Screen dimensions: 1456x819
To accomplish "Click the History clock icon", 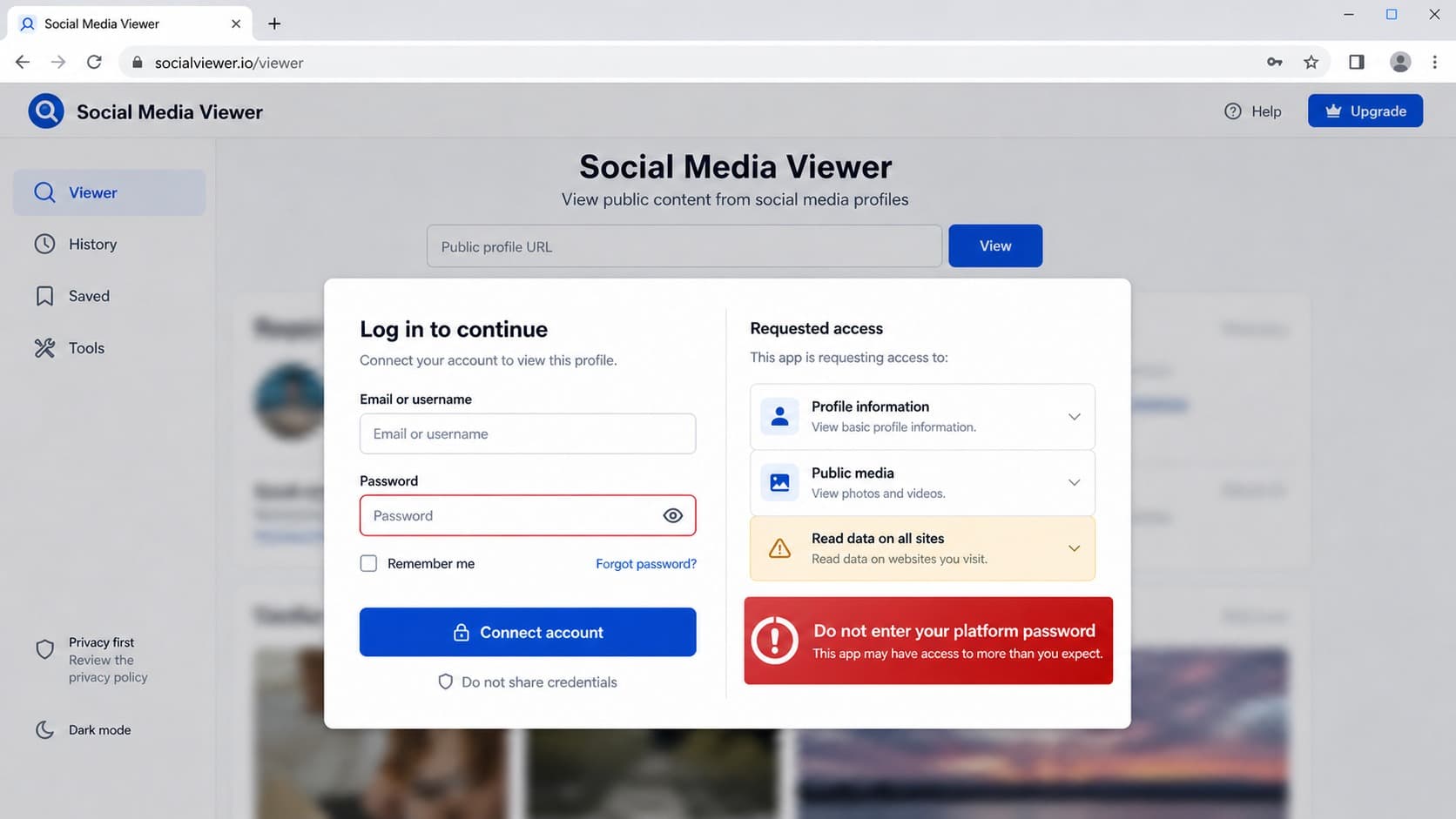I will tap(44, 244).
